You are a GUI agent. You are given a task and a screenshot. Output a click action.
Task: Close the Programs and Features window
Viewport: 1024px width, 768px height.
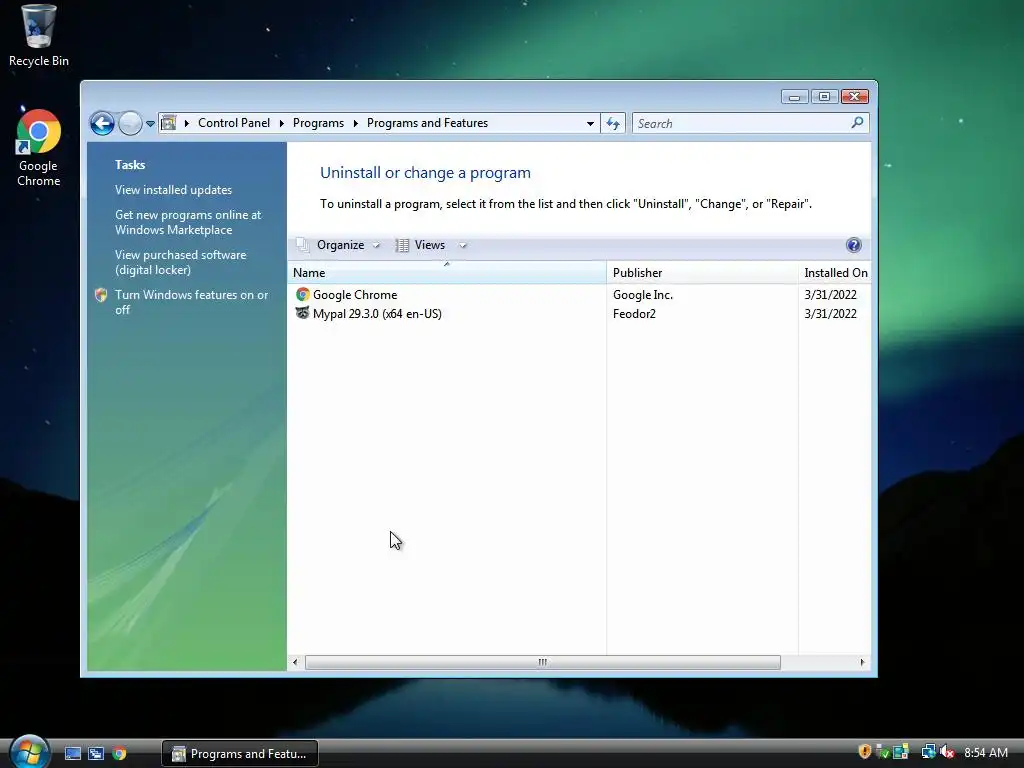click(854, 97)
